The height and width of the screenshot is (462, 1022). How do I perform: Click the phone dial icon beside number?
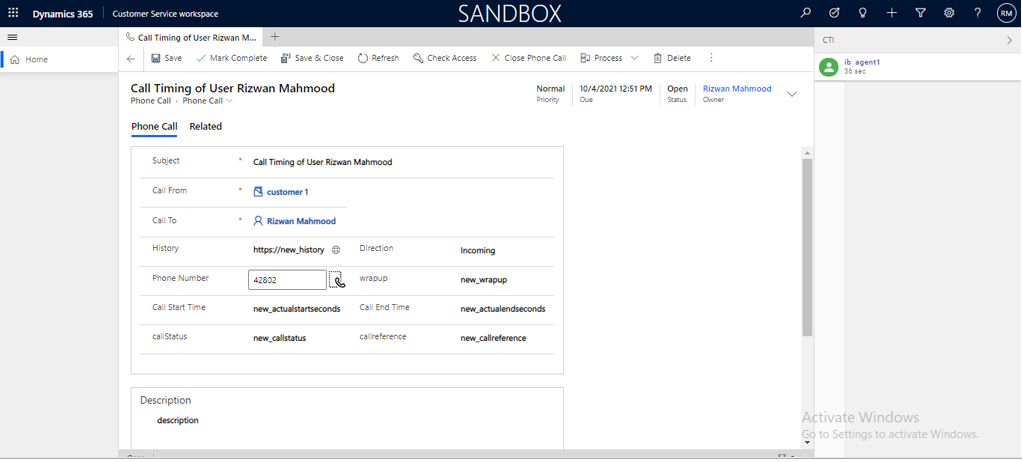[336, 280]
